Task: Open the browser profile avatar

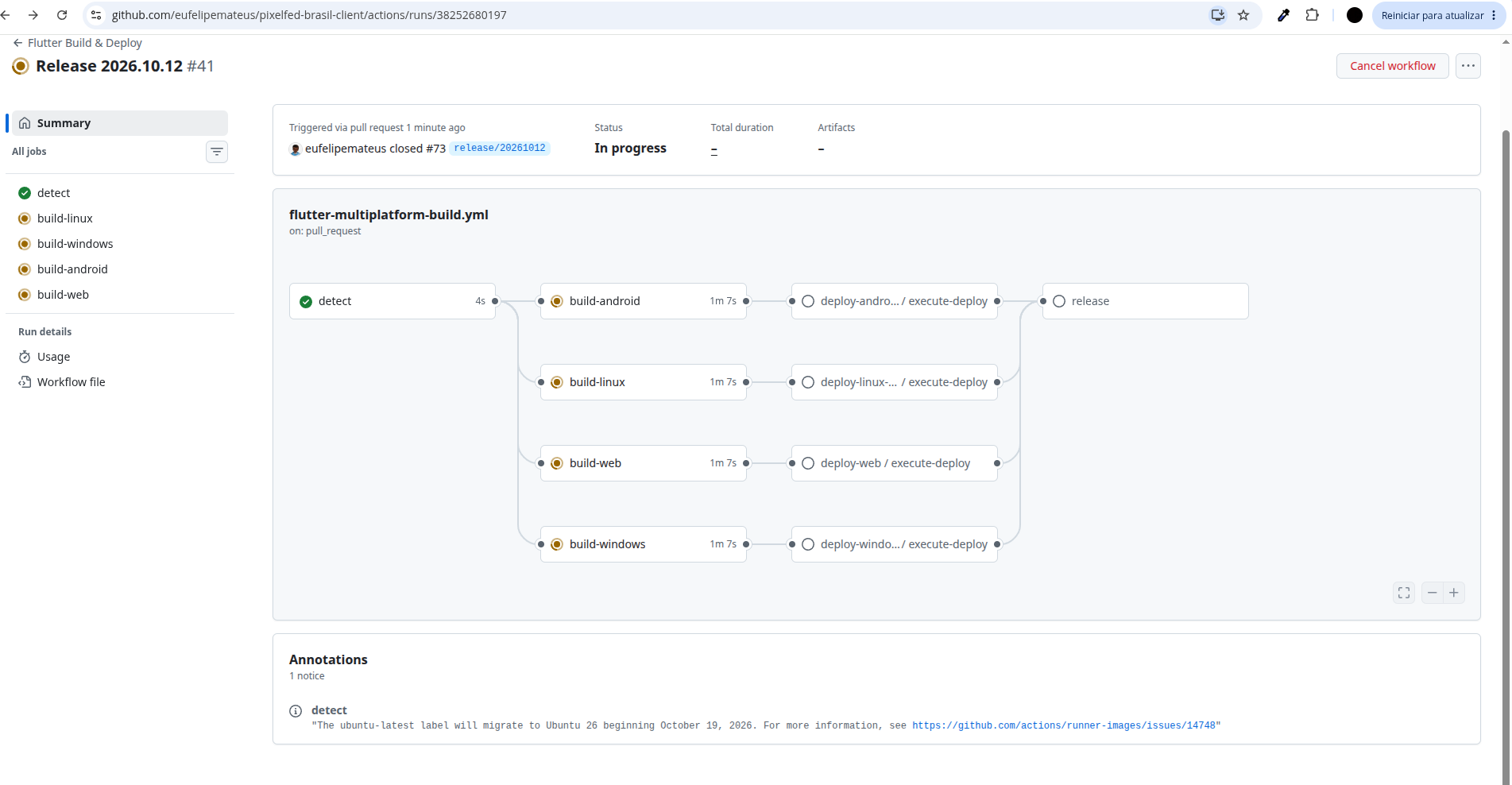Action: [1355, 15]
